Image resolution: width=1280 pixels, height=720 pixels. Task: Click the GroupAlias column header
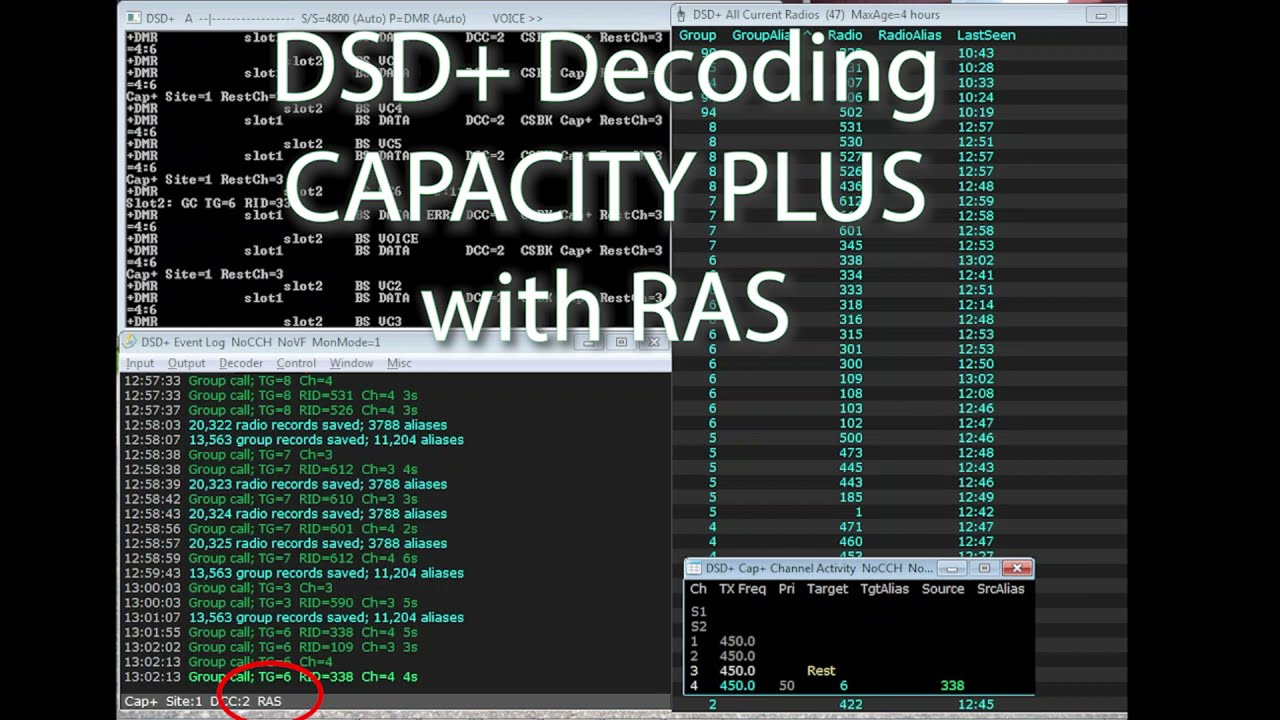pyautogui.click(x=761, y=35)
